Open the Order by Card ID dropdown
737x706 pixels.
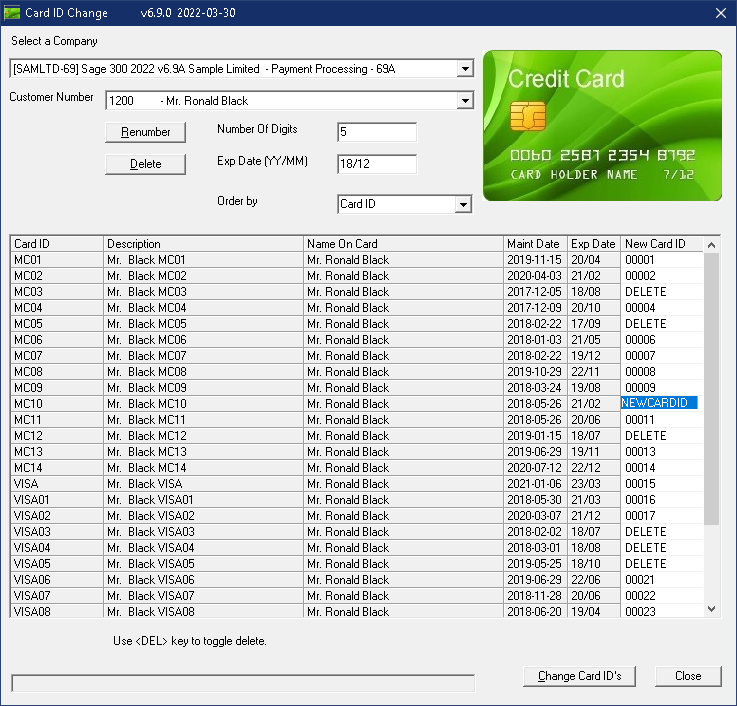[463, 204]
